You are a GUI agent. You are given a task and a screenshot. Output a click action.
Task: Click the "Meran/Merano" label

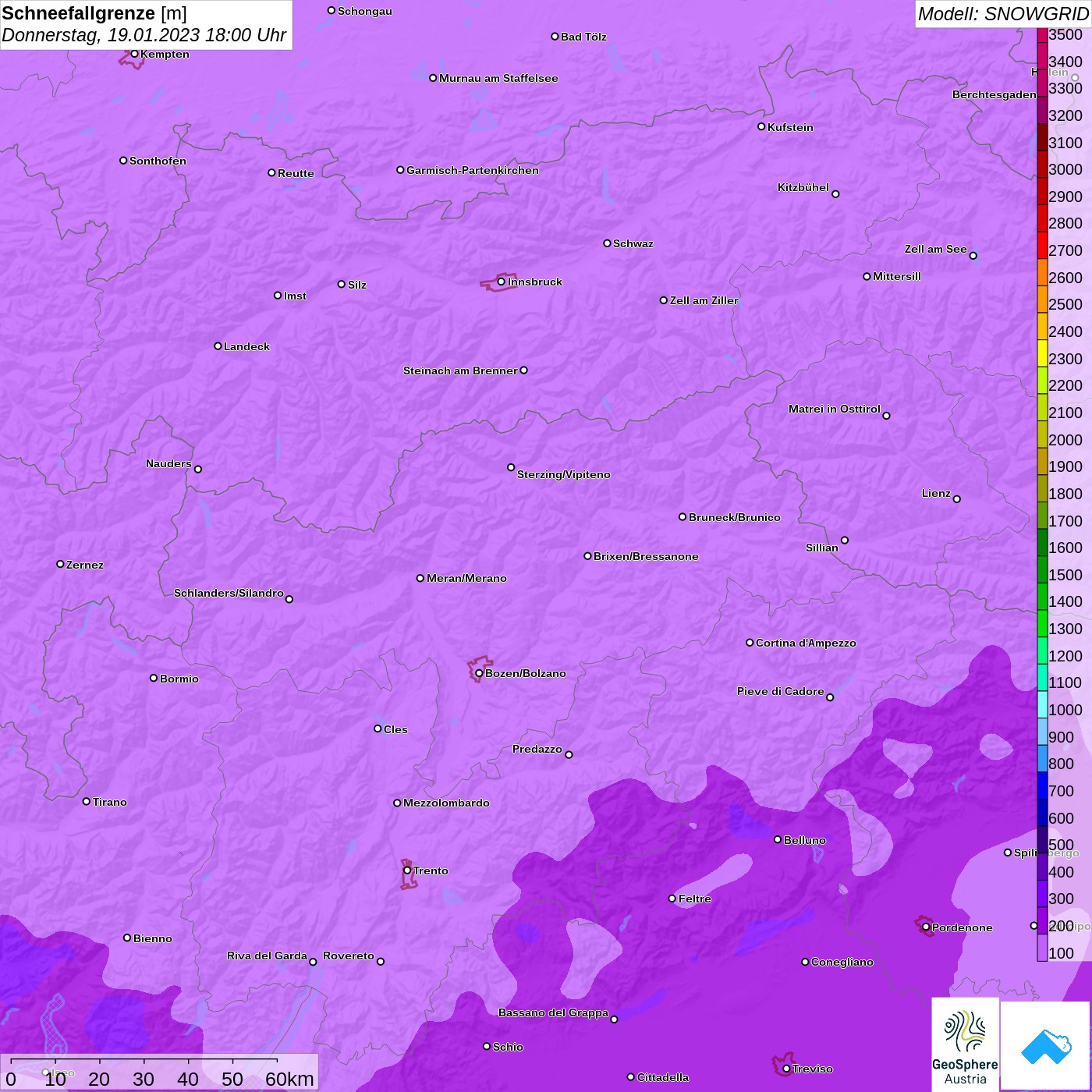(x=466, y=578)
